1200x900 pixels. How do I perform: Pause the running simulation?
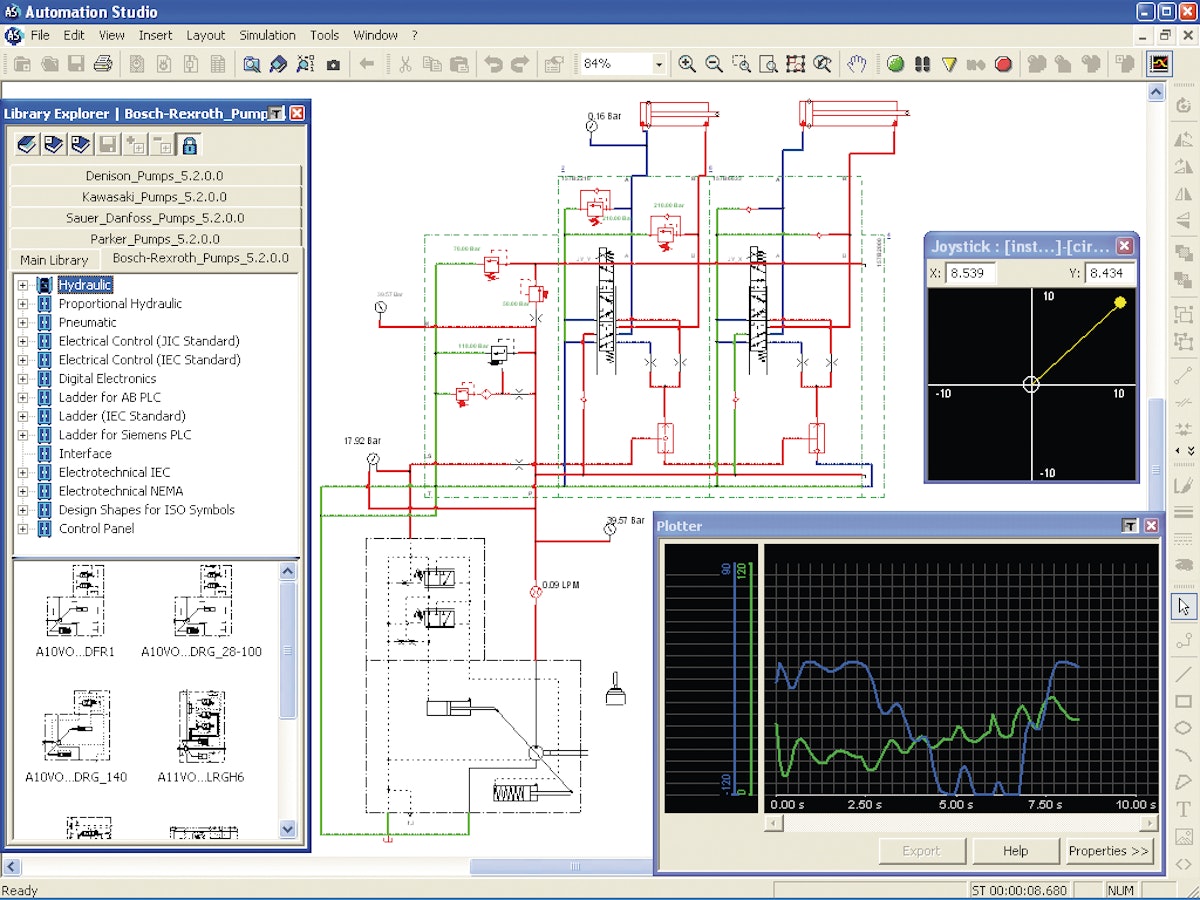[922, 63]
